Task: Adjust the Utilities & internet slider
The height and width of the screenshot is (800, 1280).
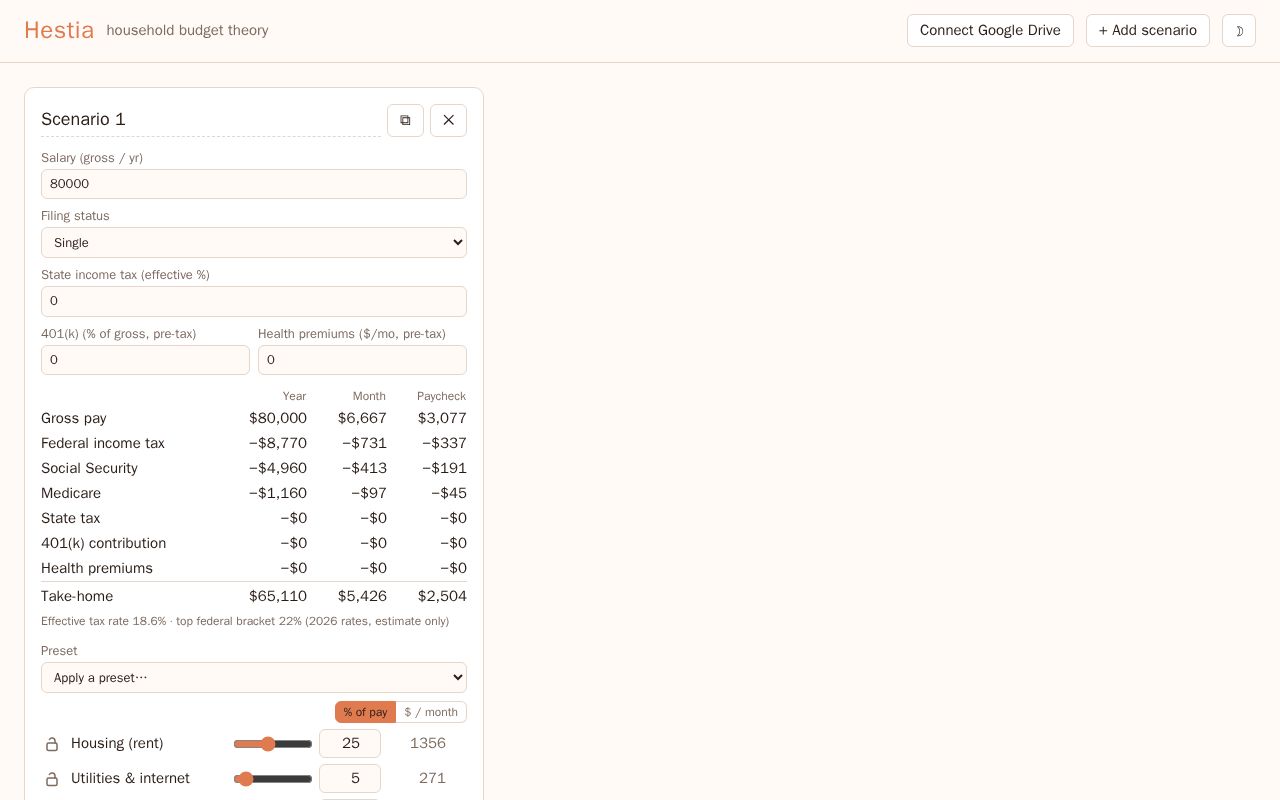Action: [273, 779]
